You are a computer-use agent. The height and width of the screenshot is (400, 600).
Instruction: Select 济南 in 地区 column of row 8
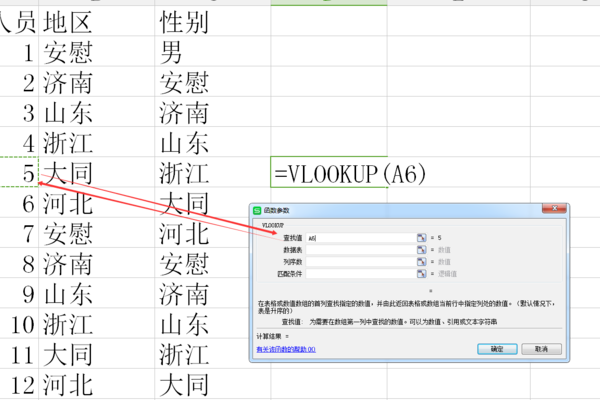point(96,263)
